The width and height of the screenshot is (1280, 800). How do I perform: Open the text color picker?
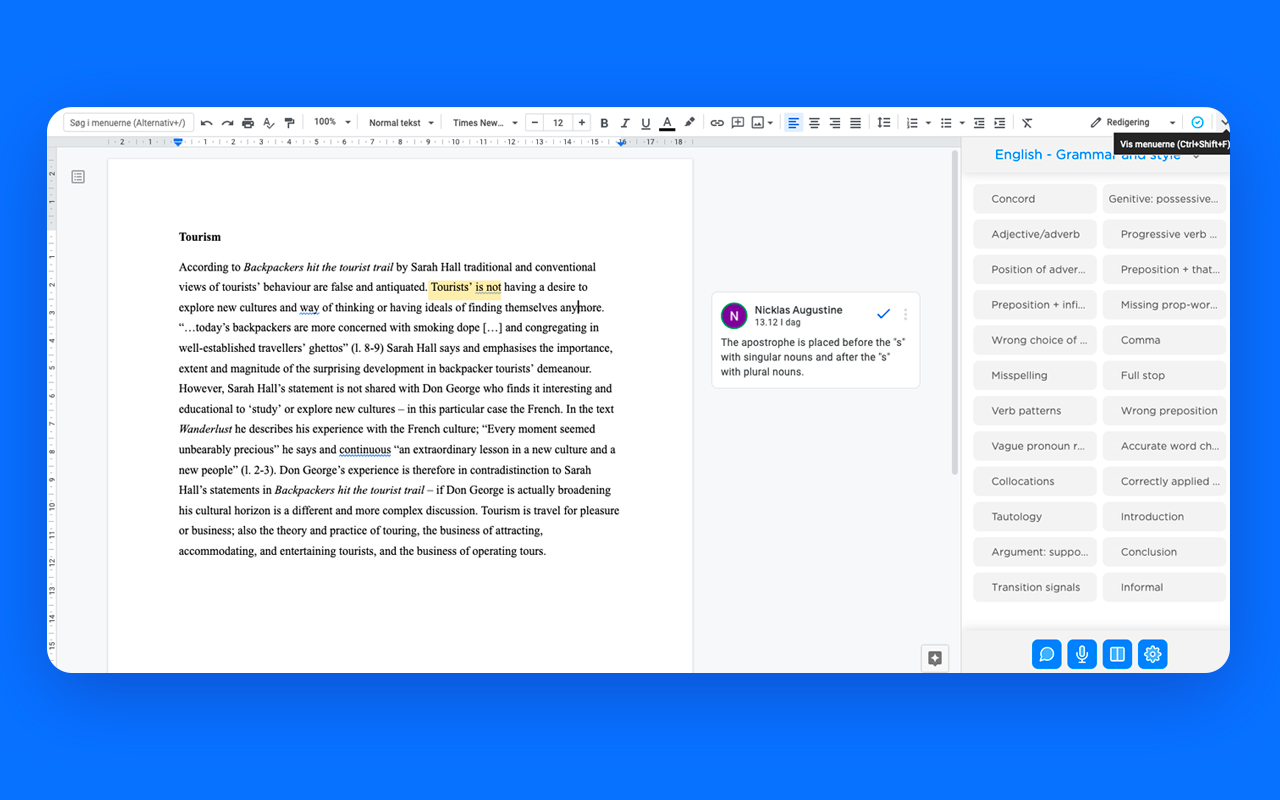(667, 123)
